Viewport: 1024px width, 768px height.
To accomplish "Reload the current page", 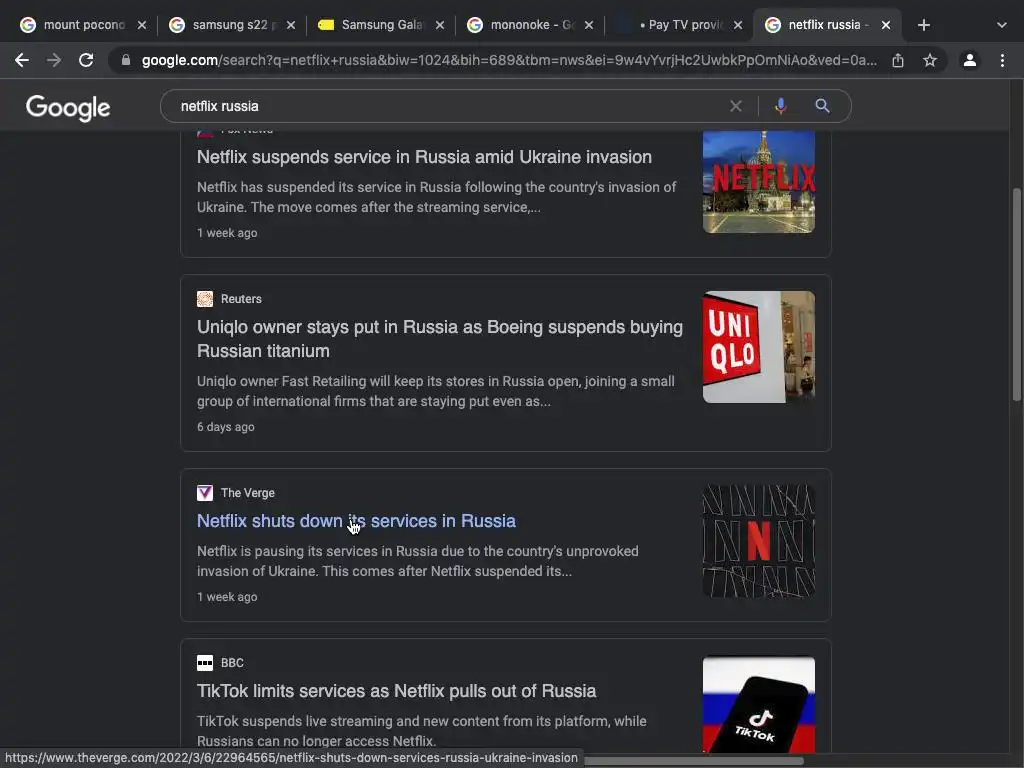I will [x=86, y=61].
